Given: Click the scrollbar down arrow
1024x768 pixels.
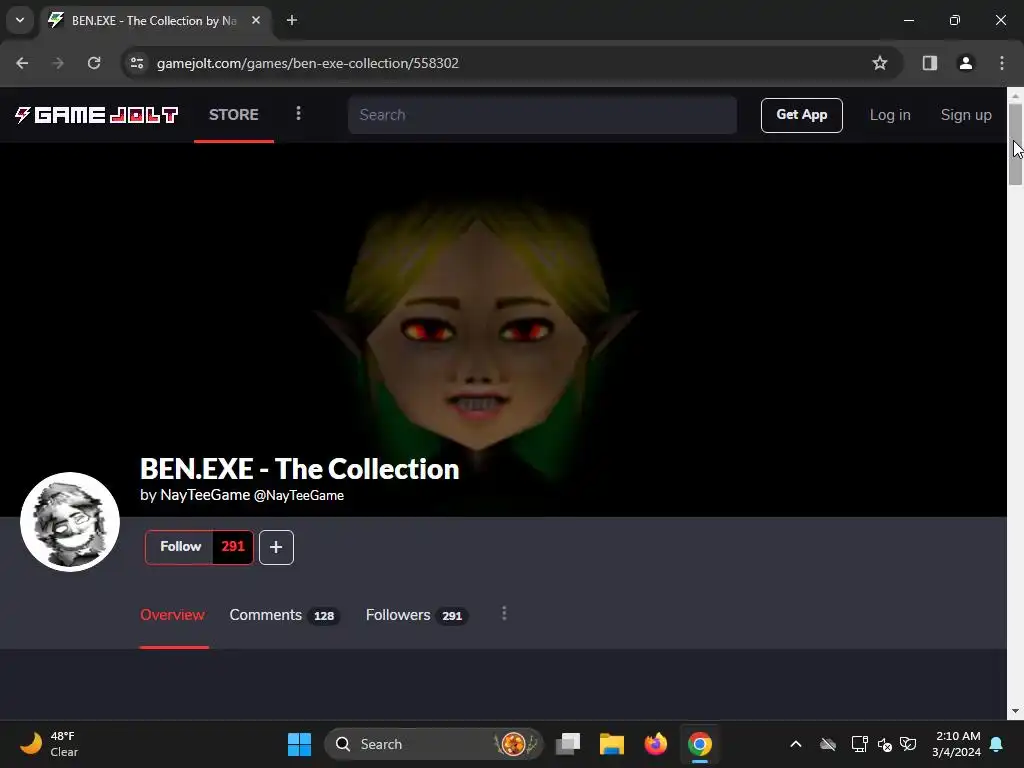Looking at the screenshot, I should point(1015,711).
